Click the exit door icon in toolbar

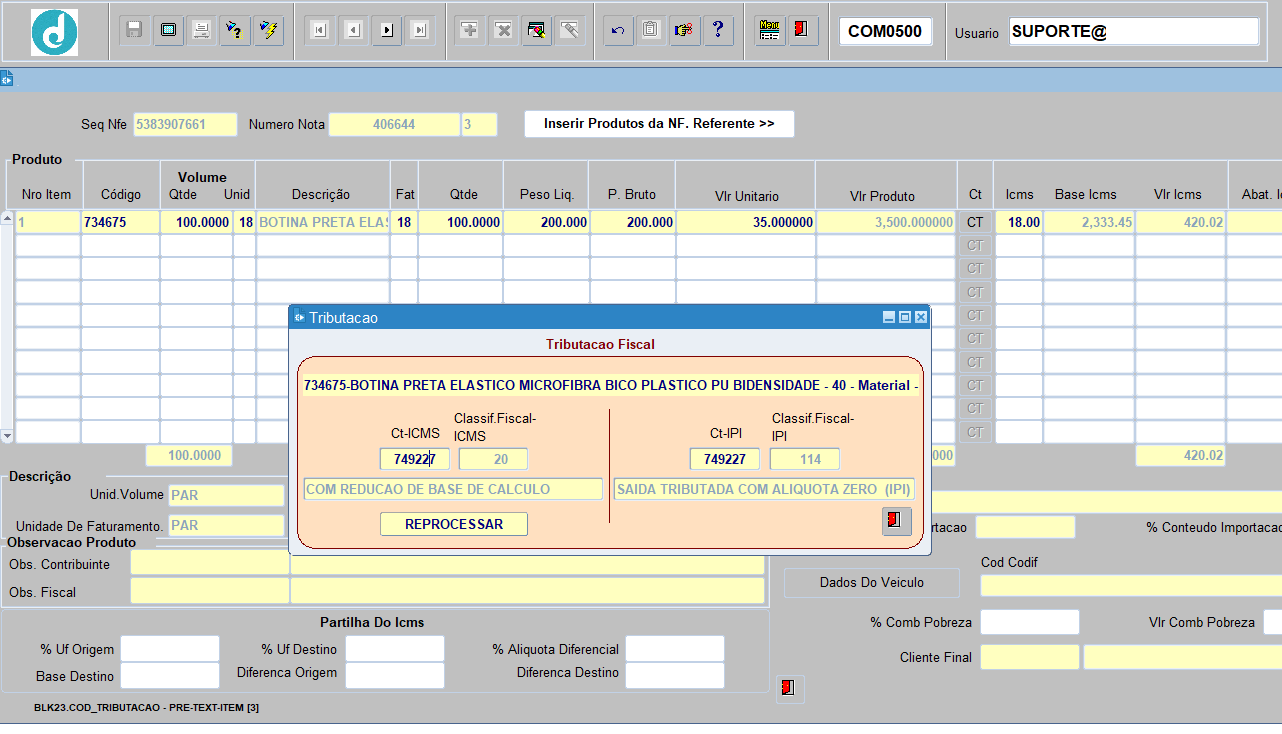click(x=802, y=30)
